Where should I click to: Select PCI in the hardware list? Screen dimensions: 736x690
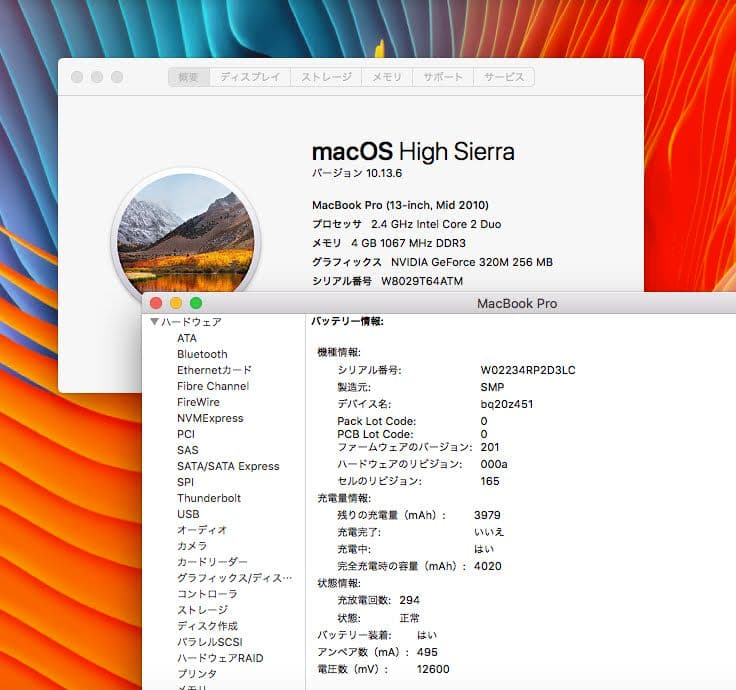tap(186, 434)
